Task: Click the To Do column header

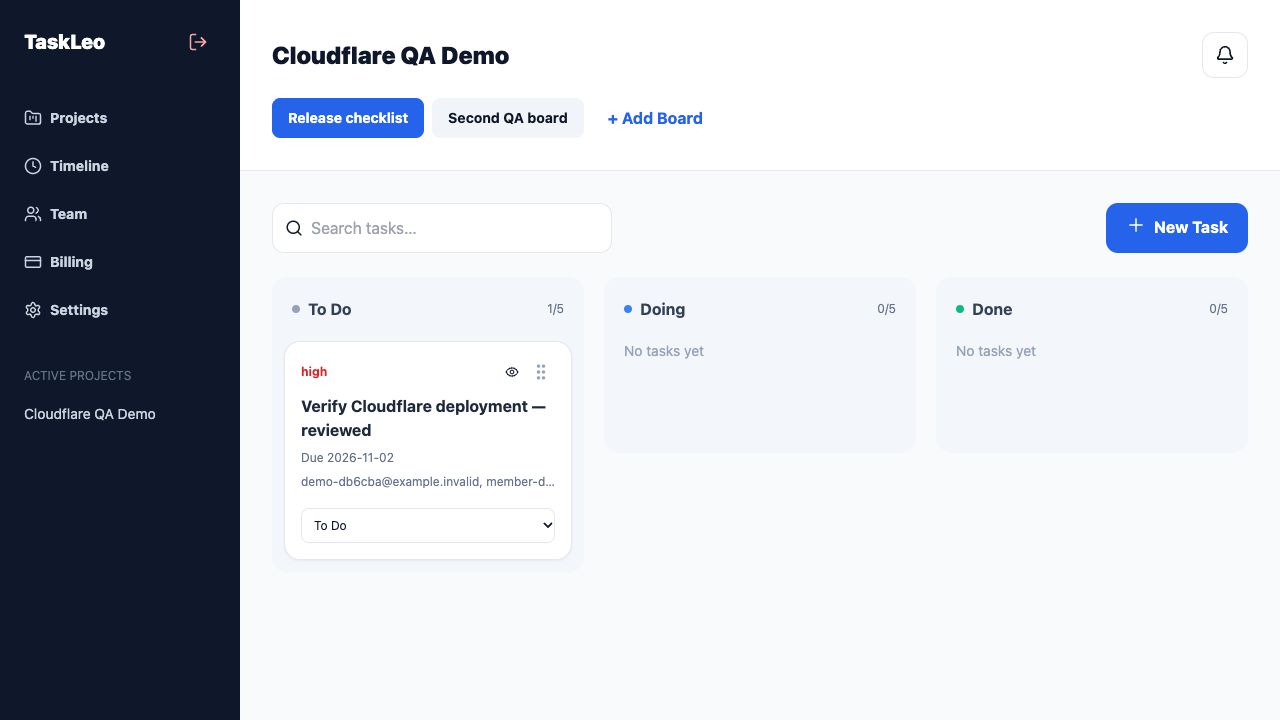Action: pyautogui.click(x=330, y=310)
